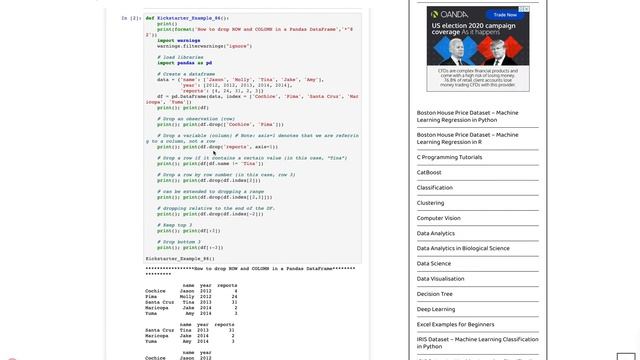The image size is (640, 360).
Task: Open CatBoost category link
Action: pos(429,172)
